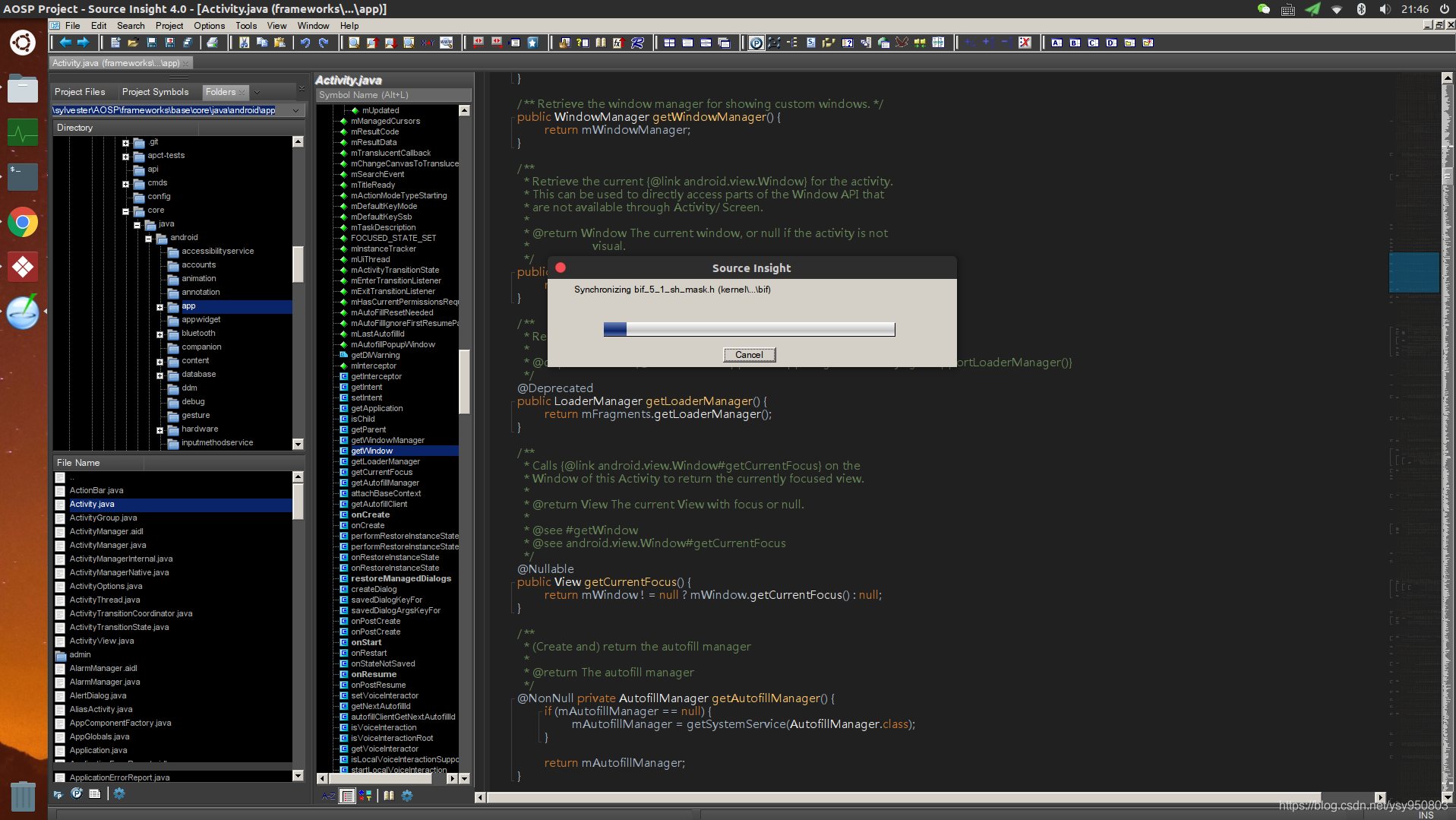This screenshot has height=820, width=1456.
Task: Search the web with the WWW icon
Action: 446,43
